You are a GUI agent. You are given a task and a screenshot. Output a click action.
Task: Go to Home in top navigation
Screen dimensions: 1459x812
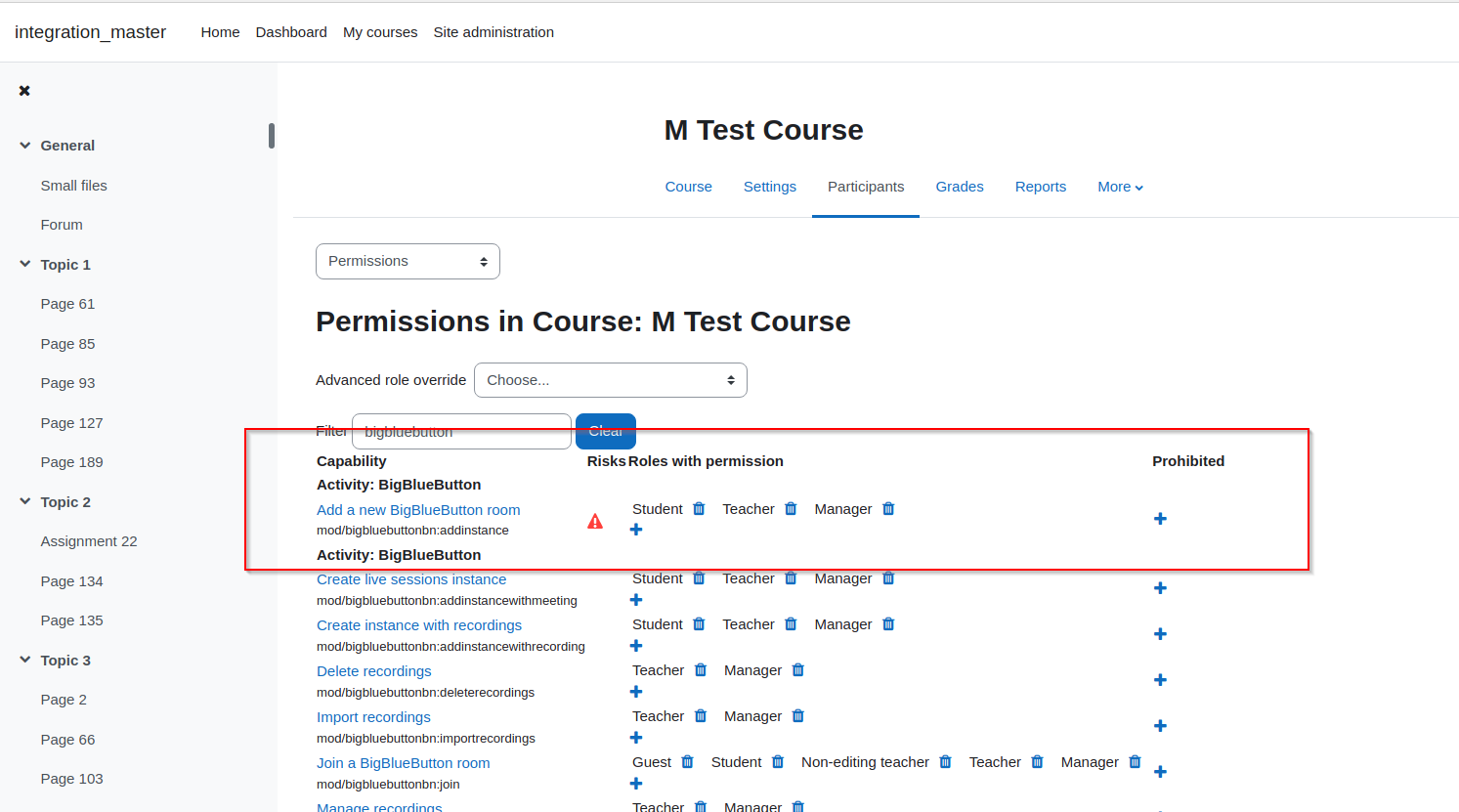(x=220, y=32)
